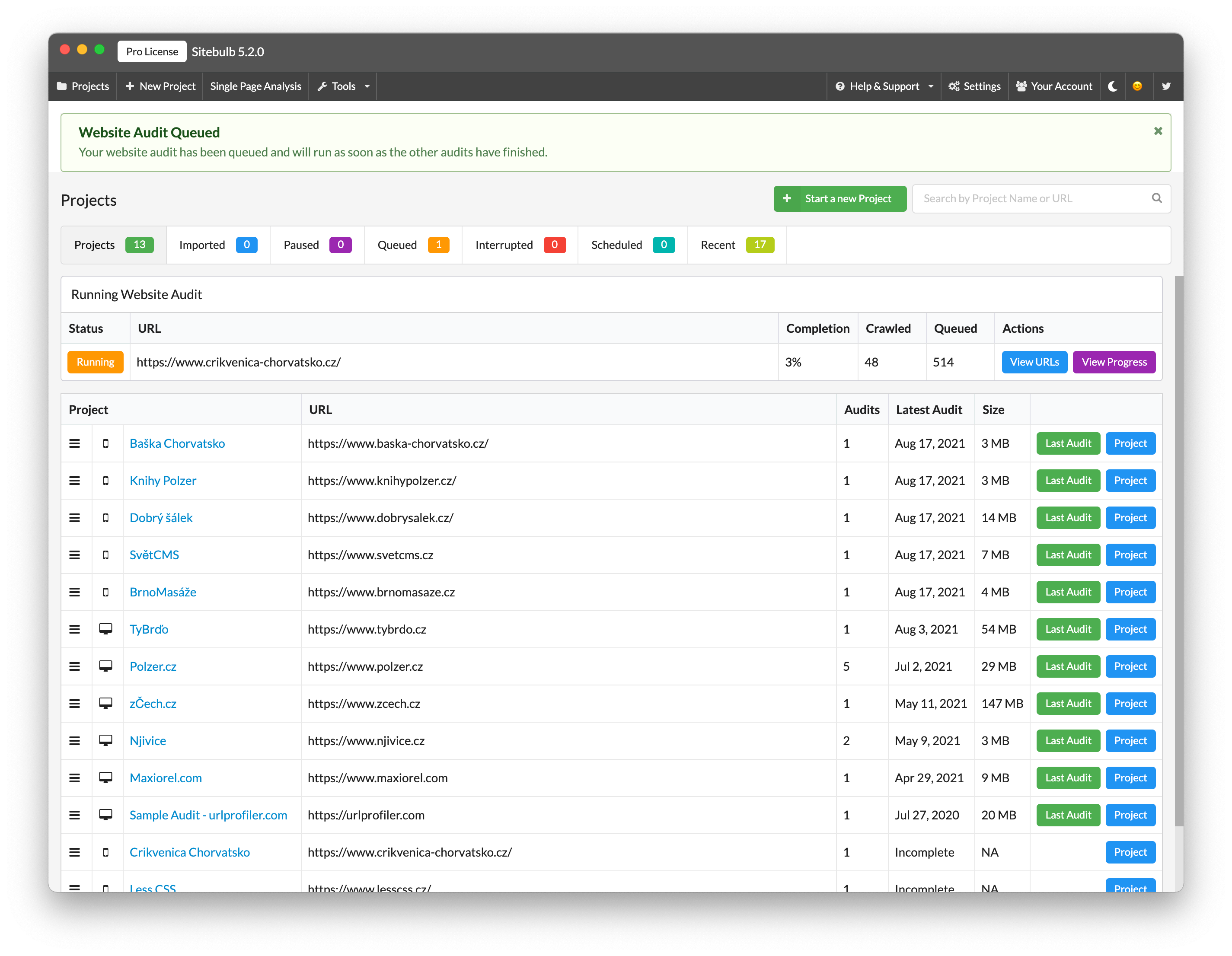
Task: Expand the Help & Support dropdown
Action: point(884,86)
